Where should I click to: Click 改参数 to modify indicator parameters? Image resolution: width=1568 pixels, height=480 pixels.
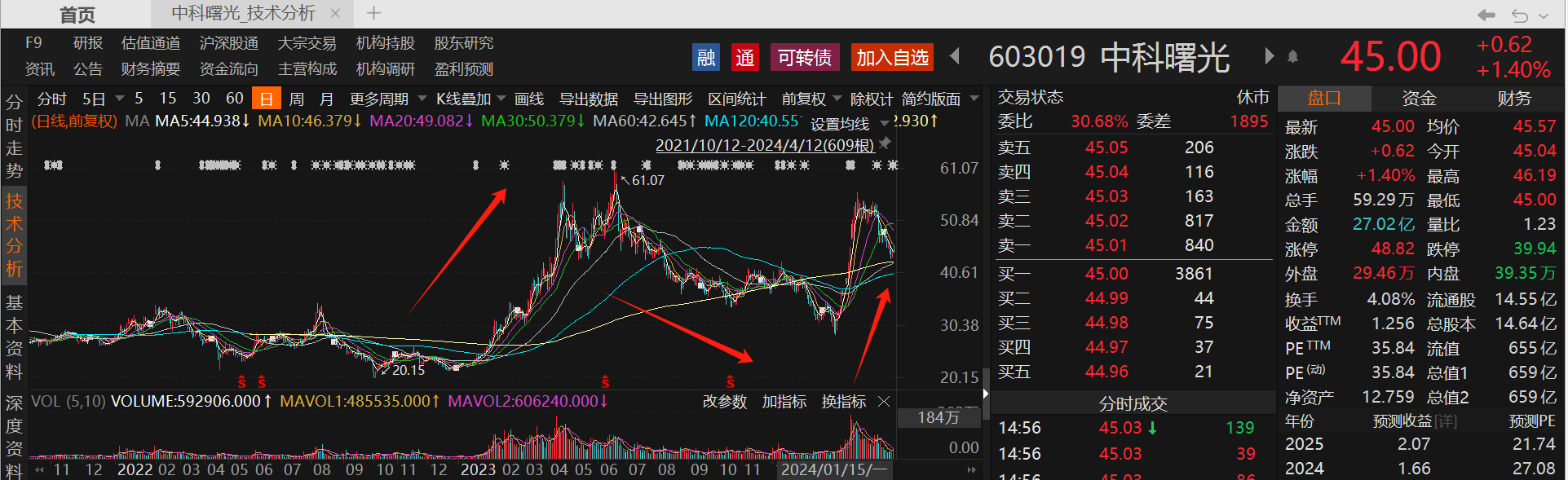(725, 402)
